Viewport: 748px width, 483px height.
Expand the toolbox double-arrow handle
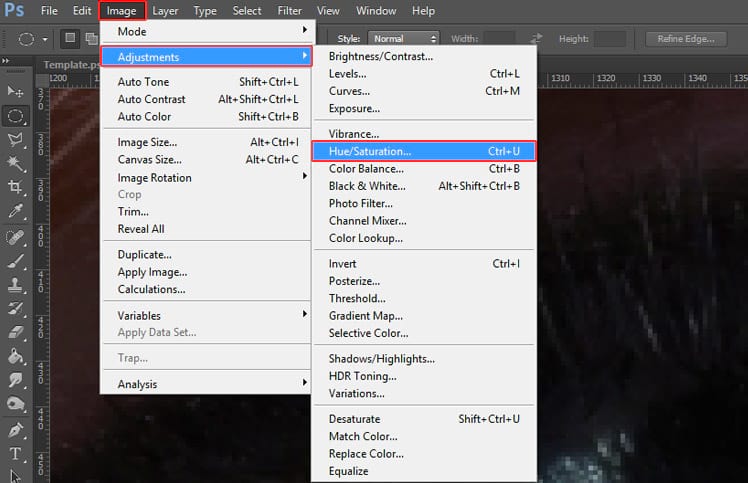coord(6,61)
